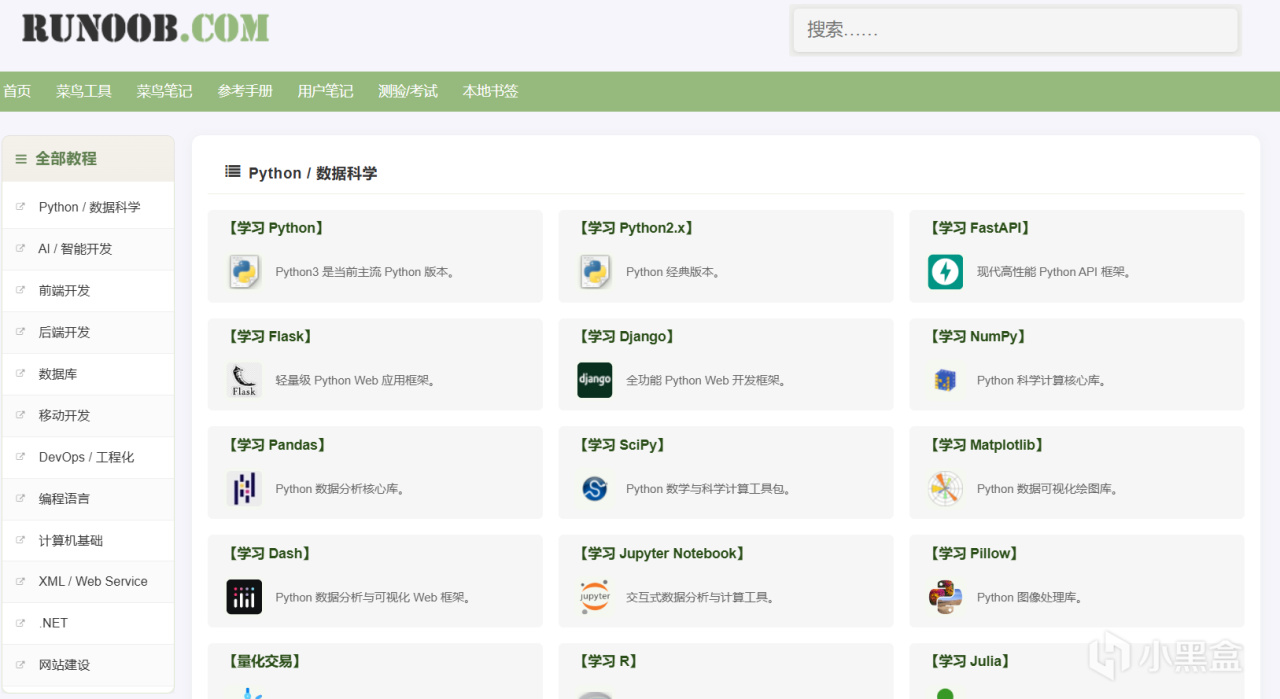Click the Django green logo icon
1280x699 pixels.
(x=595, y=380)
